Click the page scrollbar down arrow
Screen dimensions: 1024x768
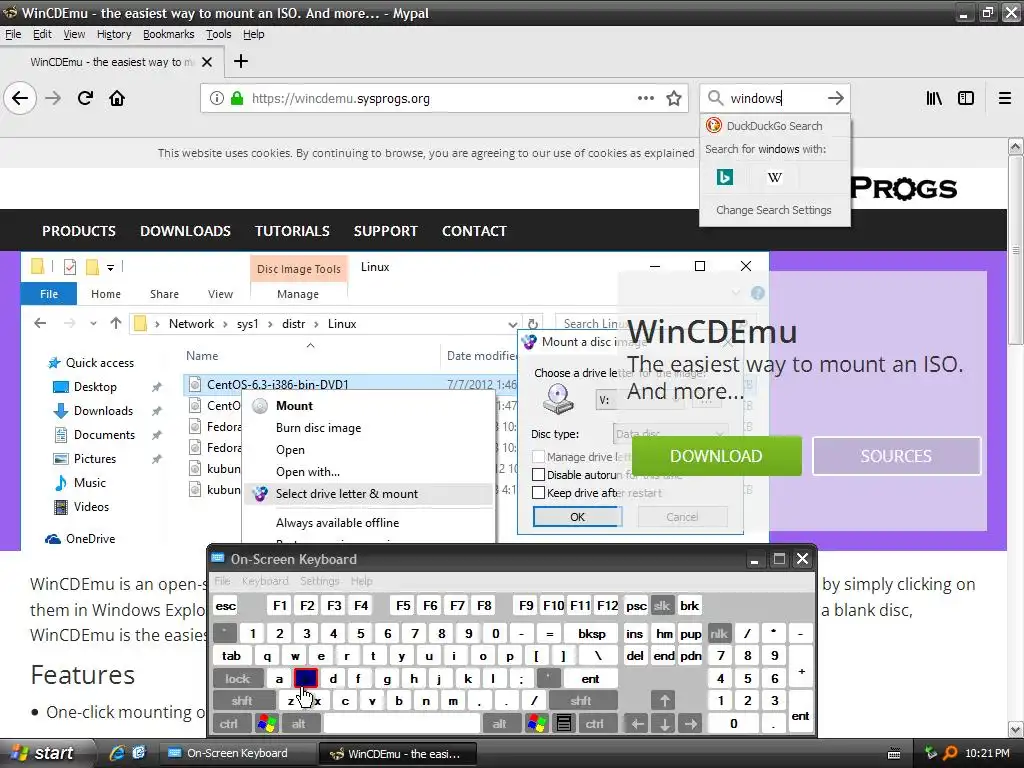[x=1016, y=729]
